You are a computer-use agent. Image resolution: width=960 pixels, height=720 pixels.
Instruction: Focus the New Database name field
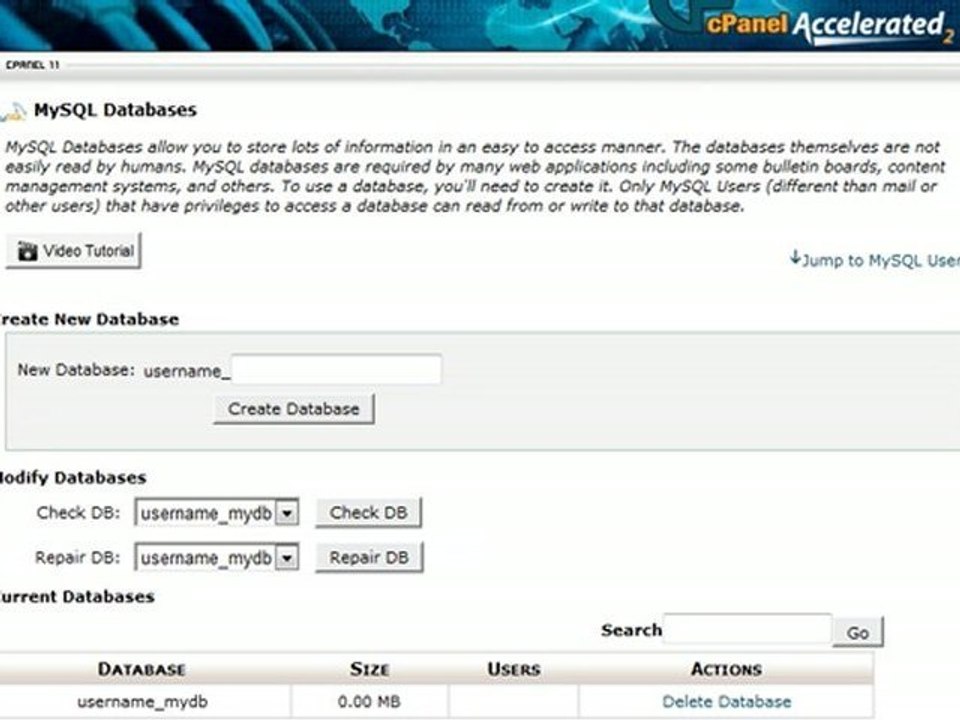click(336, 370)
